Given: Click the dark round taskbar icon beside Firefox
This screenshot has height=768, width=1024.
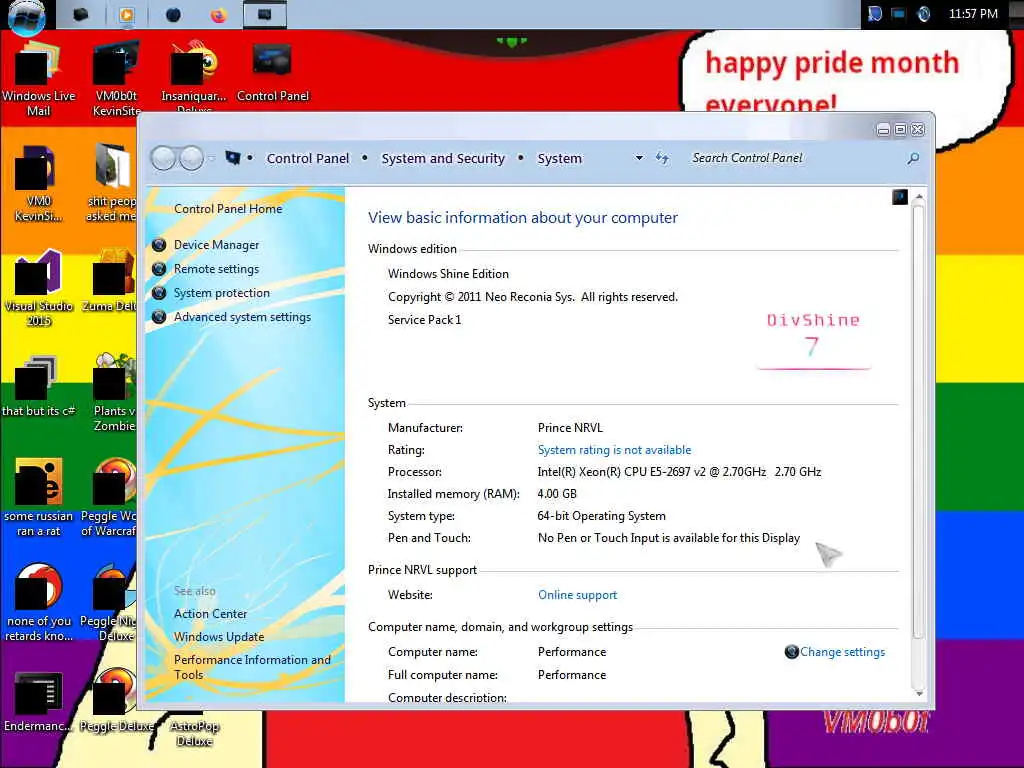Looking at the screenshot, I should pos(173,15).
